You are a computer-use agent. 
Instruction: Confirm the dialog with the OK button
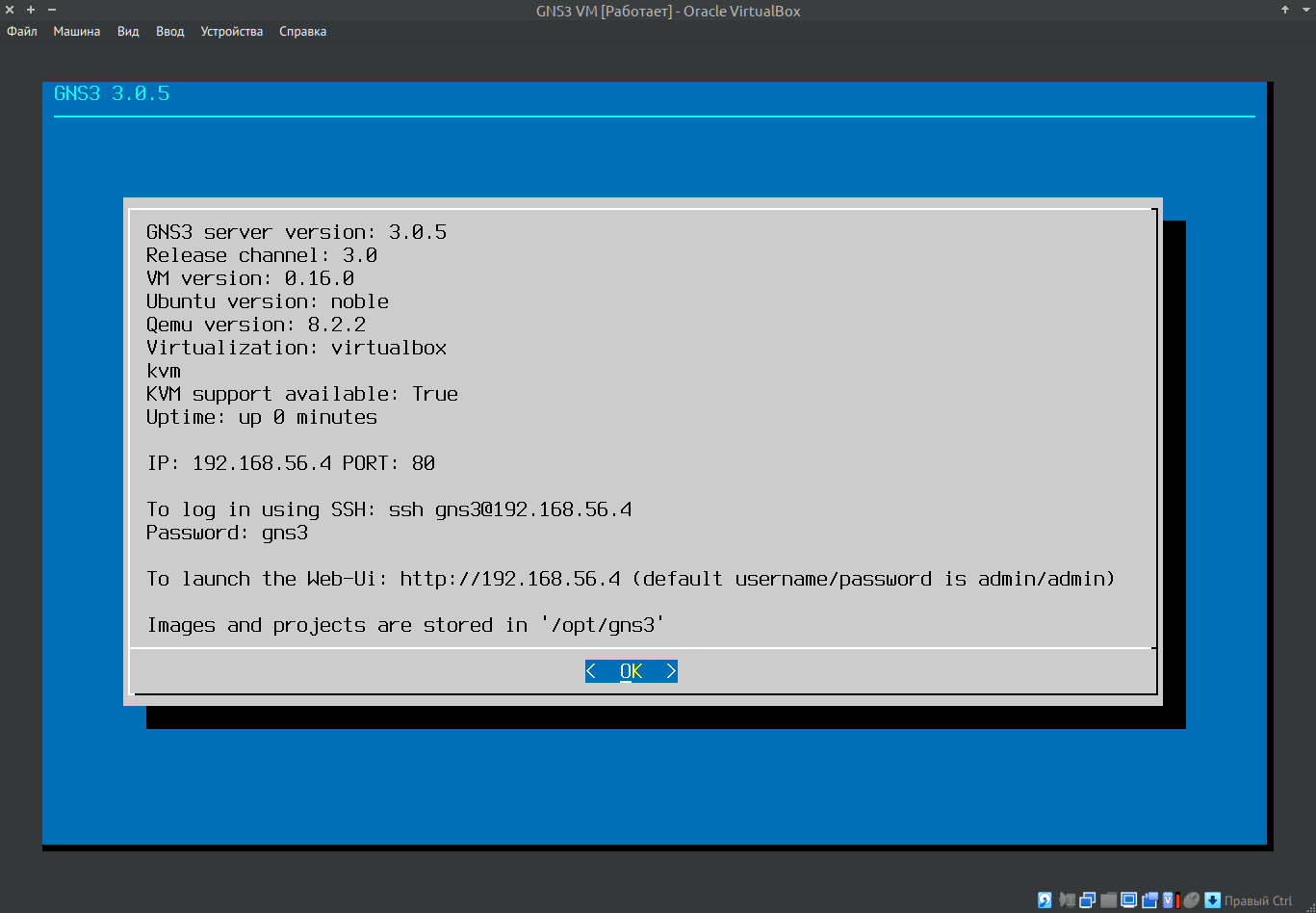(x=632, y=671)
